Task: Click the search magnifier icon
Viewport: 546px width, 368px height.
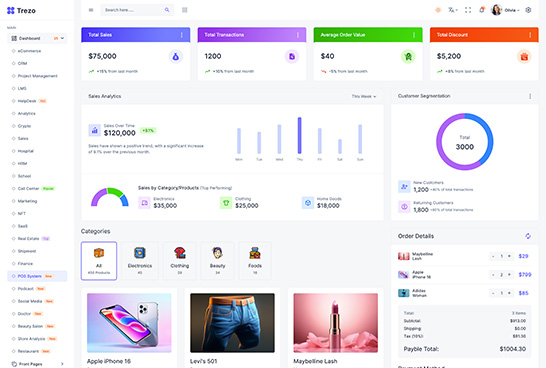Action: (167, 10)
